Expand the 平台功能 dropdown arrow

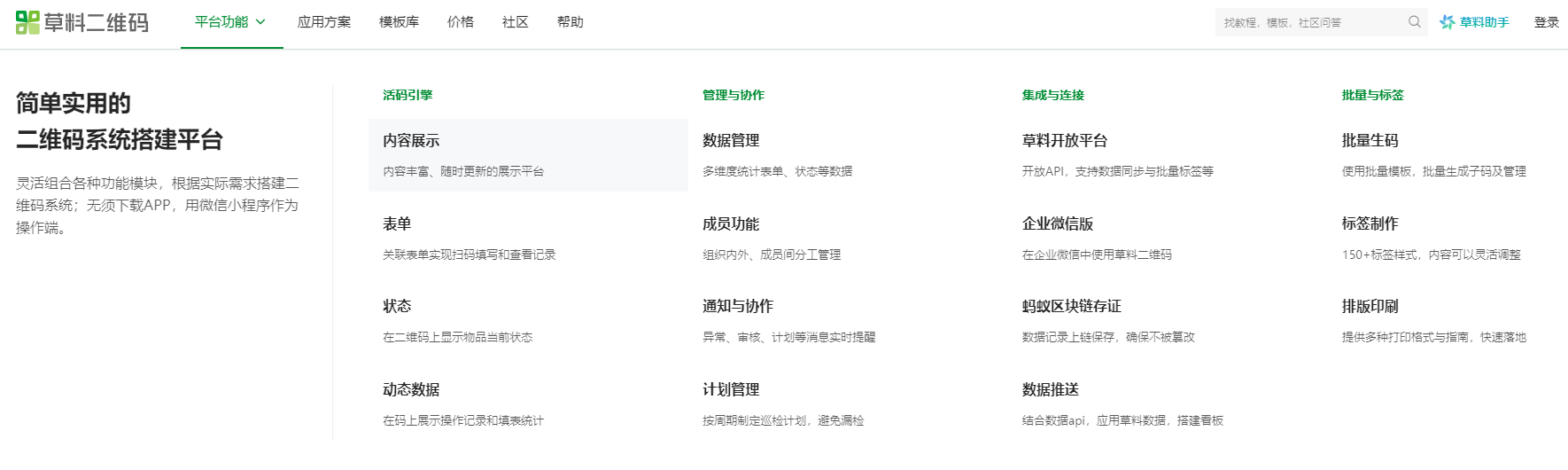260,22
